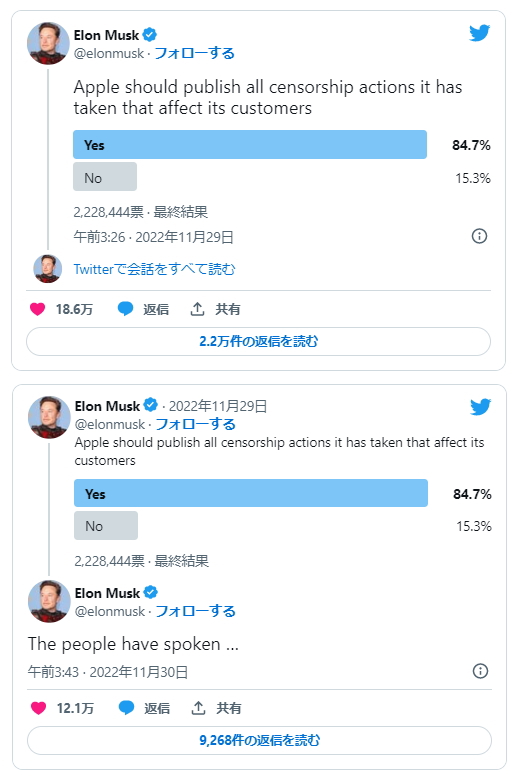
Task: Click the info icon beside 2022年11月30日 timestamp
Action: (x=480, y=671)
